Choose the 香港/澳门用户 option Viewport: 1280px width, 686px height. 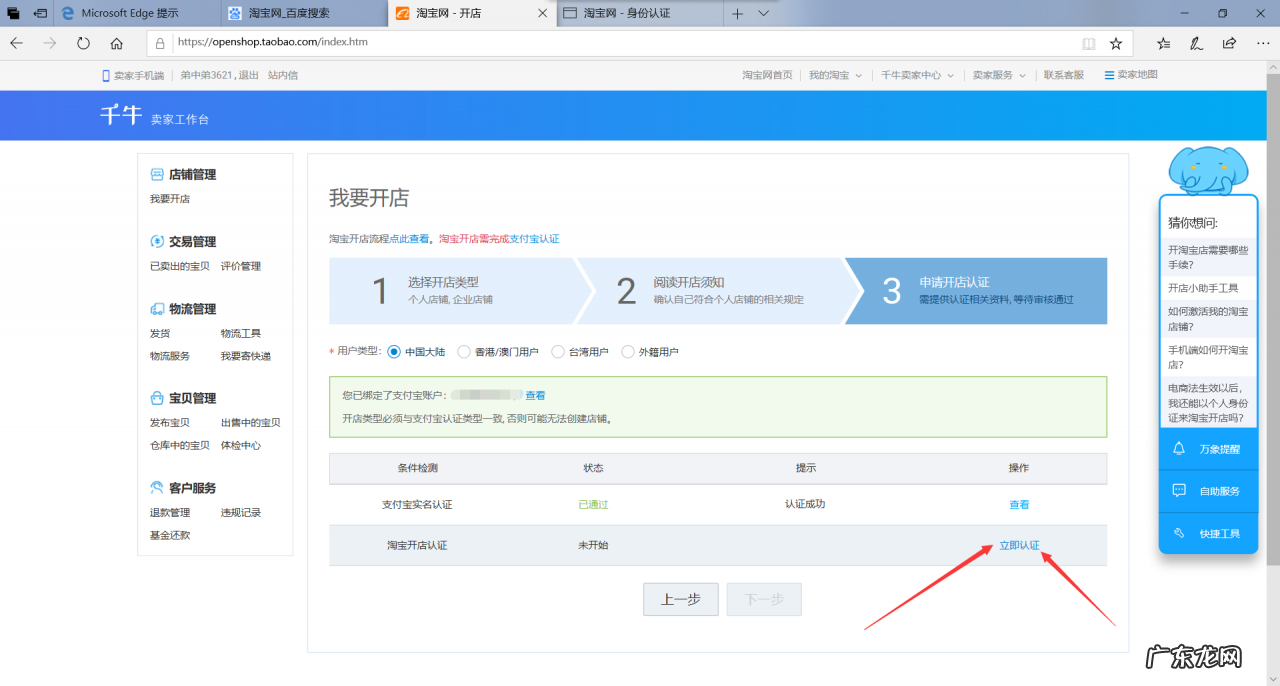coord(463,351)
